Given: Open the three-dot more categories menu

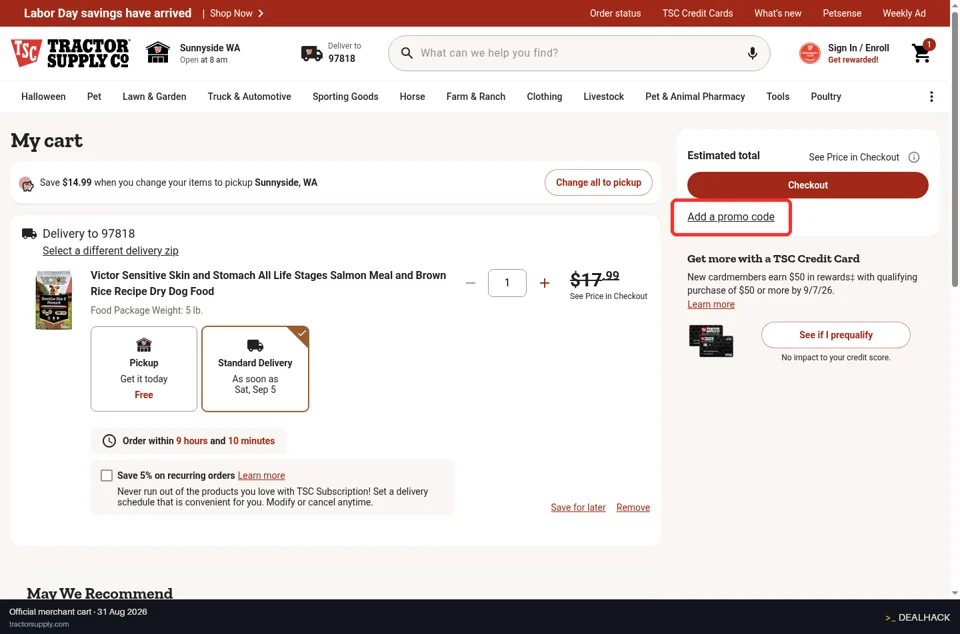Looking at the screenshot, I should 931,97.
